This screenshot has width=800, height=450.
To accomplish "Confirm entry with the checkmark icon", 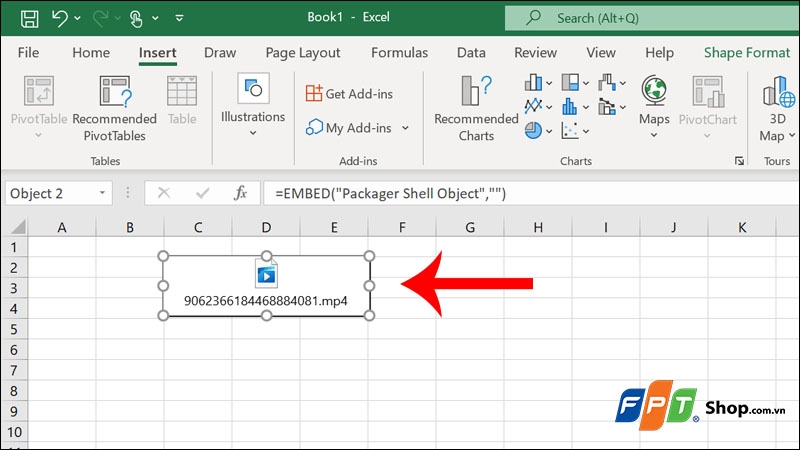I will (203, 193).
